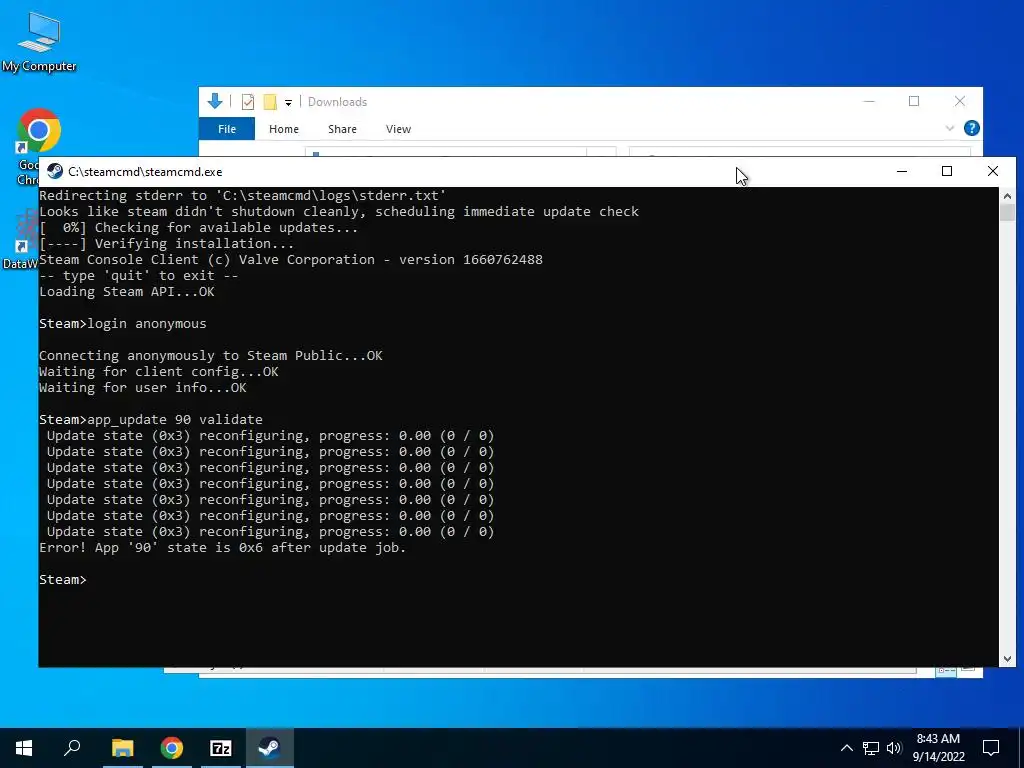Open the network tray icon
Screen dimensions: 1024x768
pyautogui.click(x=871, y=748)
